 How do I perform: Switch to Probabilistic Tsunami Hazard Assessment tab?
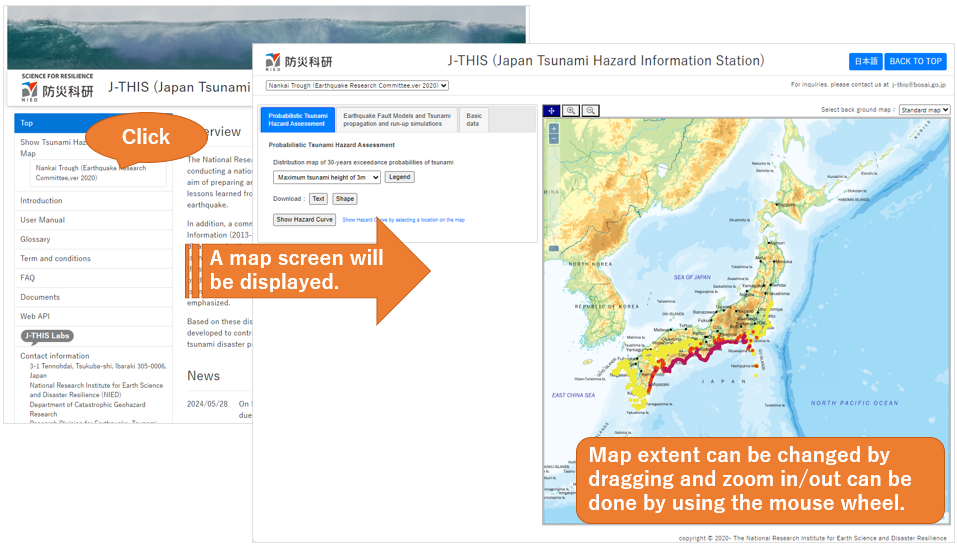[298, 119]
